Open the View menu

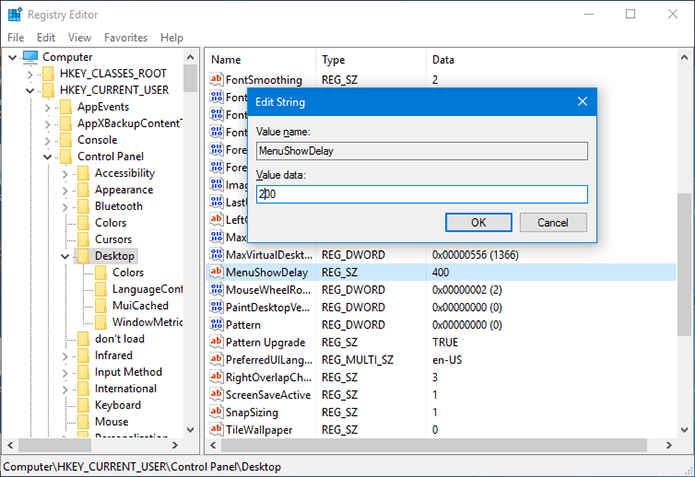tap(79, 38)
